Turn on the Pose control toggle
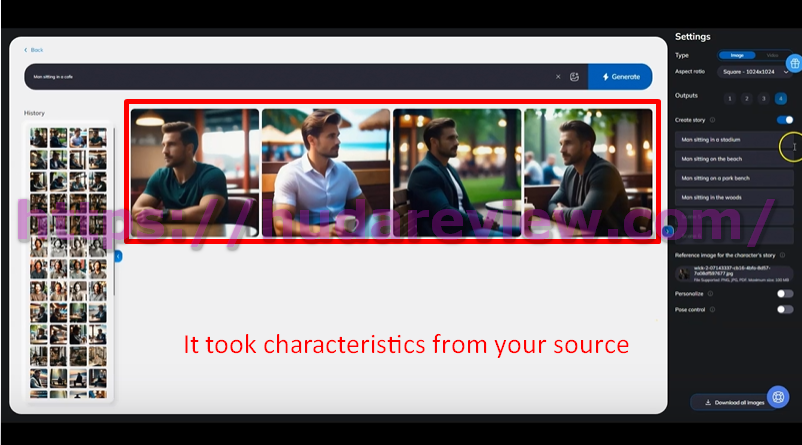The width and height of the screenshot is (802, 445). coord(785,309)
